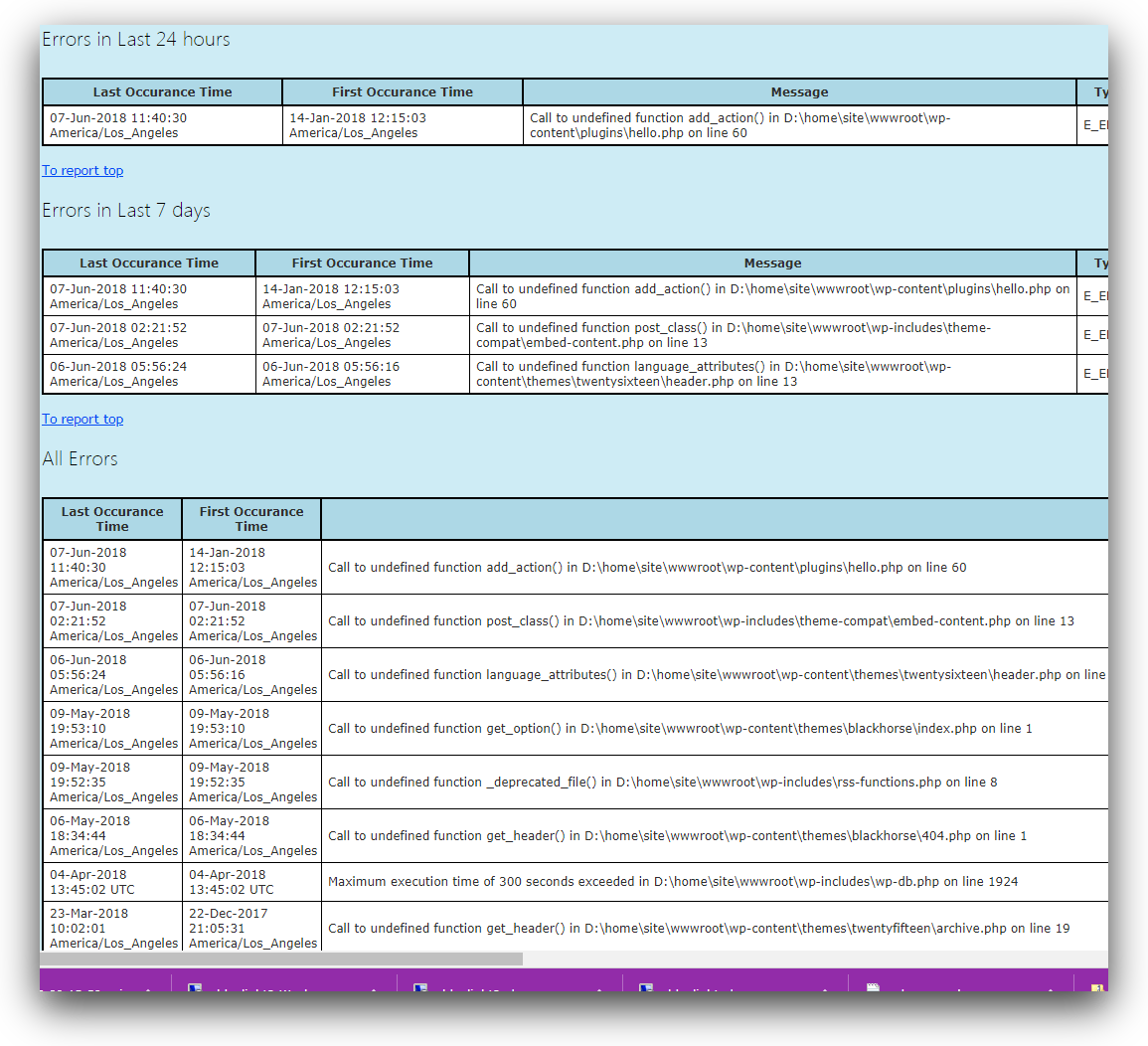This screenshot has width=1148, height=1046.
Task: Click get_header() twentyfifteen archive.php error message
Action: tap(699, 929)
